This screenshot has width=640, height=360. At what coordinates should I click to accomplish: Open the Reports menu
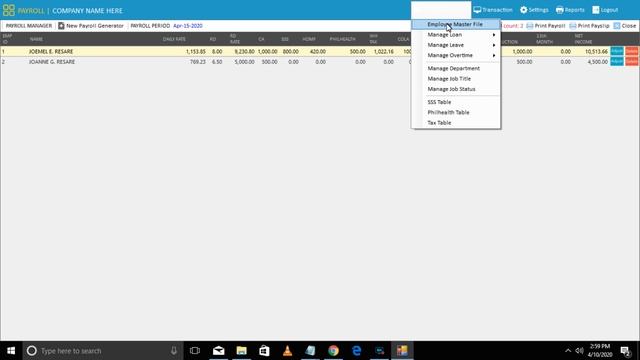570,10
